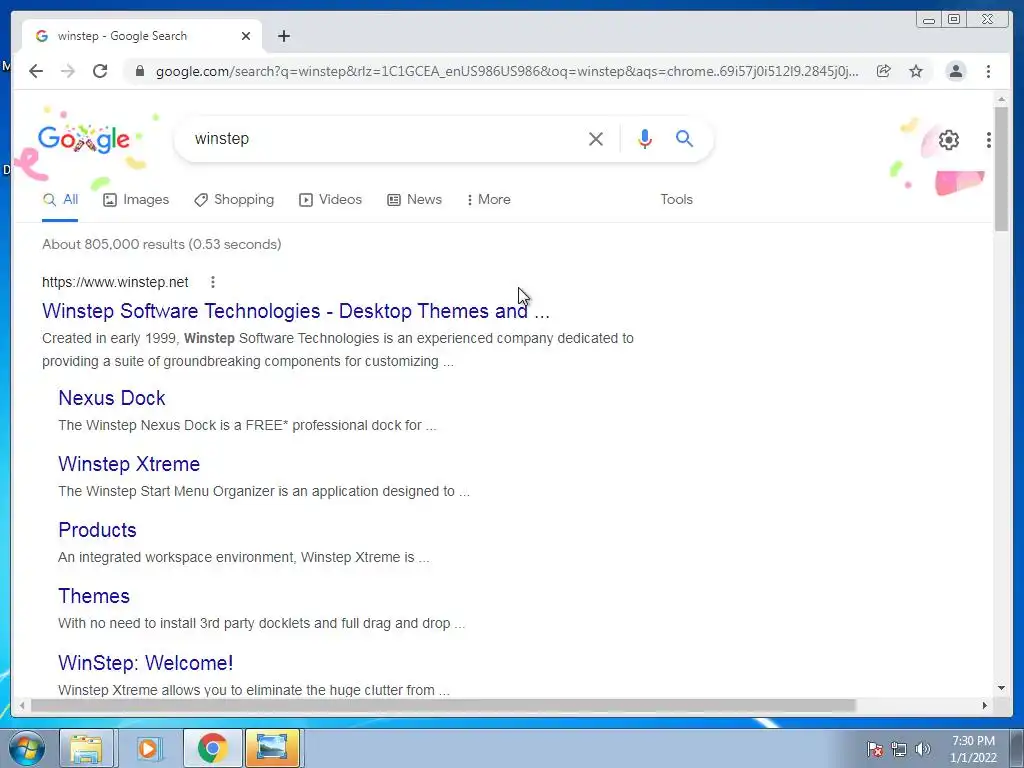Viewport: 1024px width, 768px height.
Task: Open network status tray icon
Action: (899, 749)
